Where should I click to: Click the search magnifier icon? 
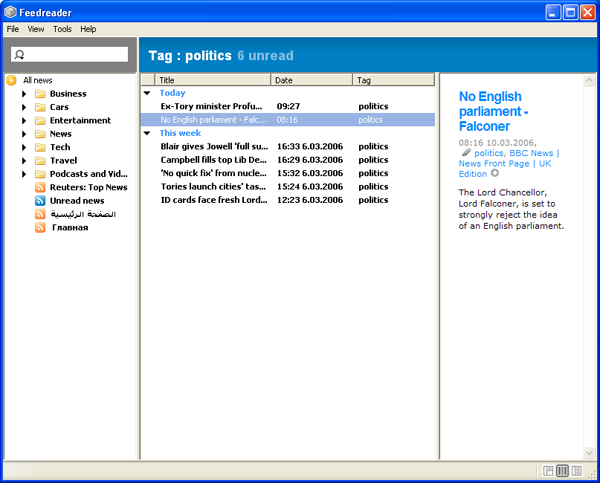pyautogui.click(x=19, y=54)
